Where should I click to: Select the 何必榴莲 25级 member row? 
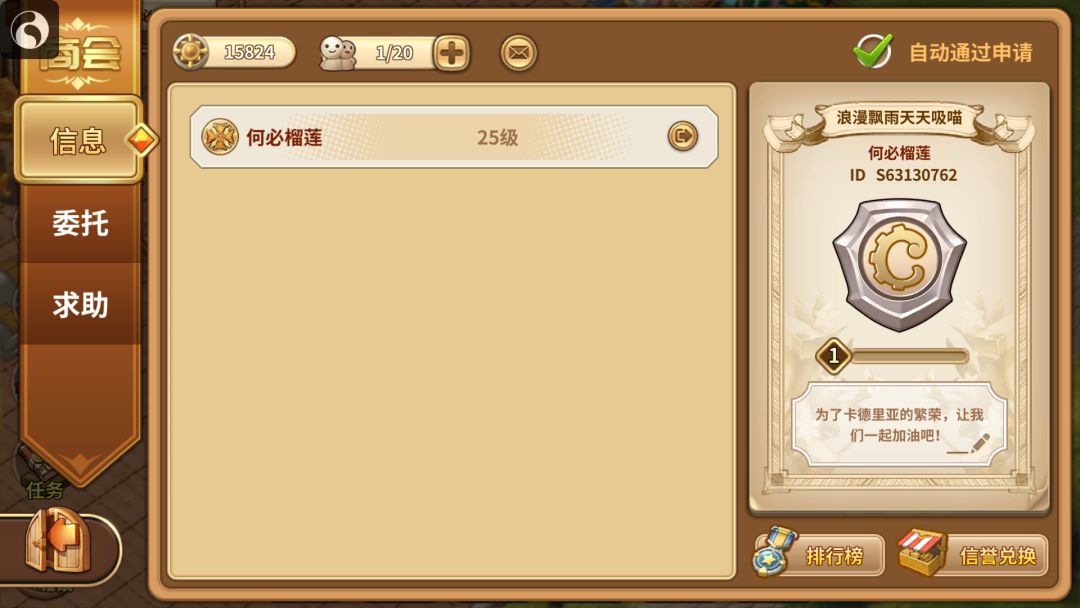click(x=454, y=136)
